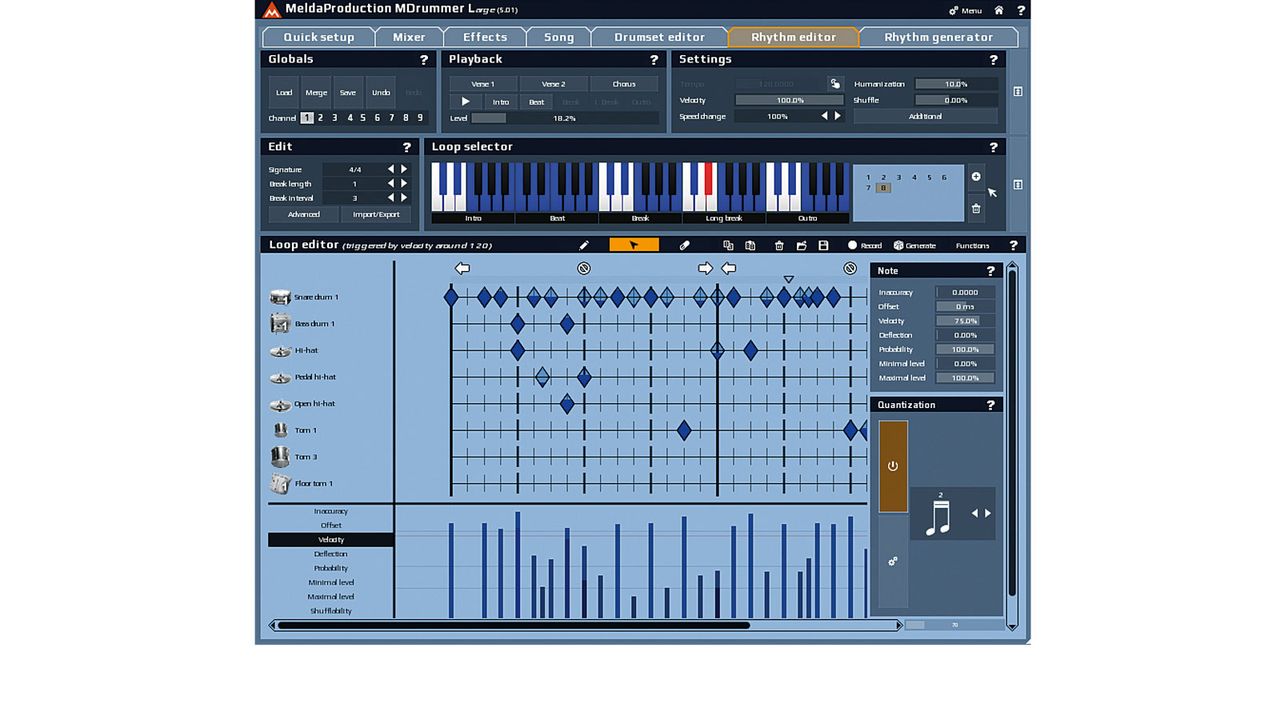Image resolution: width=1280 pixels, height=720 pixels.
Task: Select the eraser tool in Loop editor
Action: point(684,245)
